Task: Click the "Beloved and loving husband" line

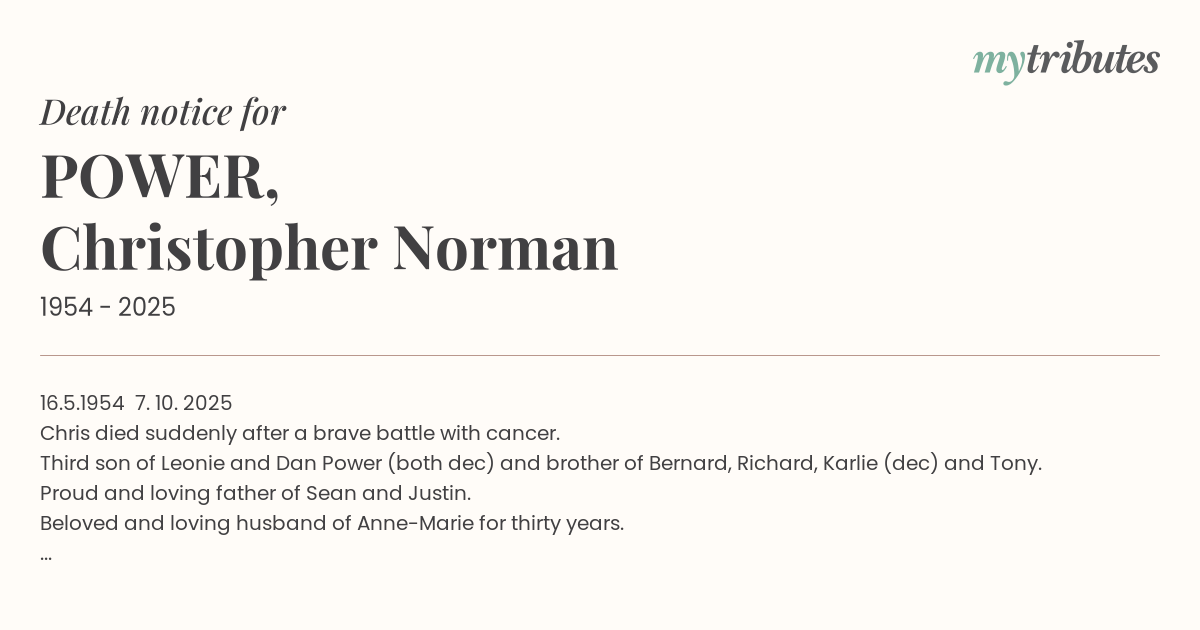Action: pyautogui.click(x=332, y=523)
